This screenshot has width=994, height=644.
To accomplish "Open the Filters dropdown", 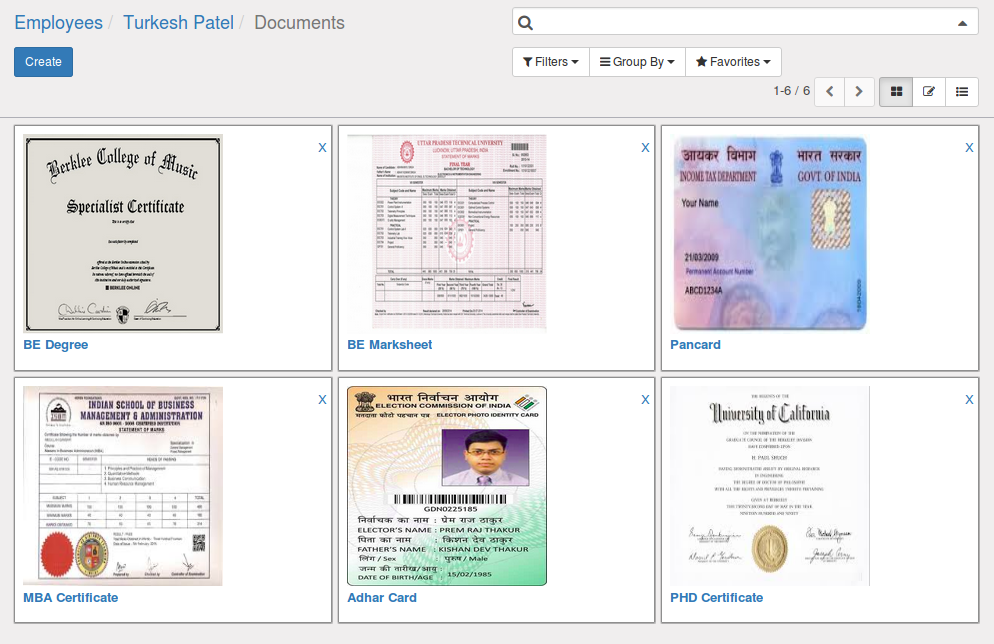I will [551, 62].
